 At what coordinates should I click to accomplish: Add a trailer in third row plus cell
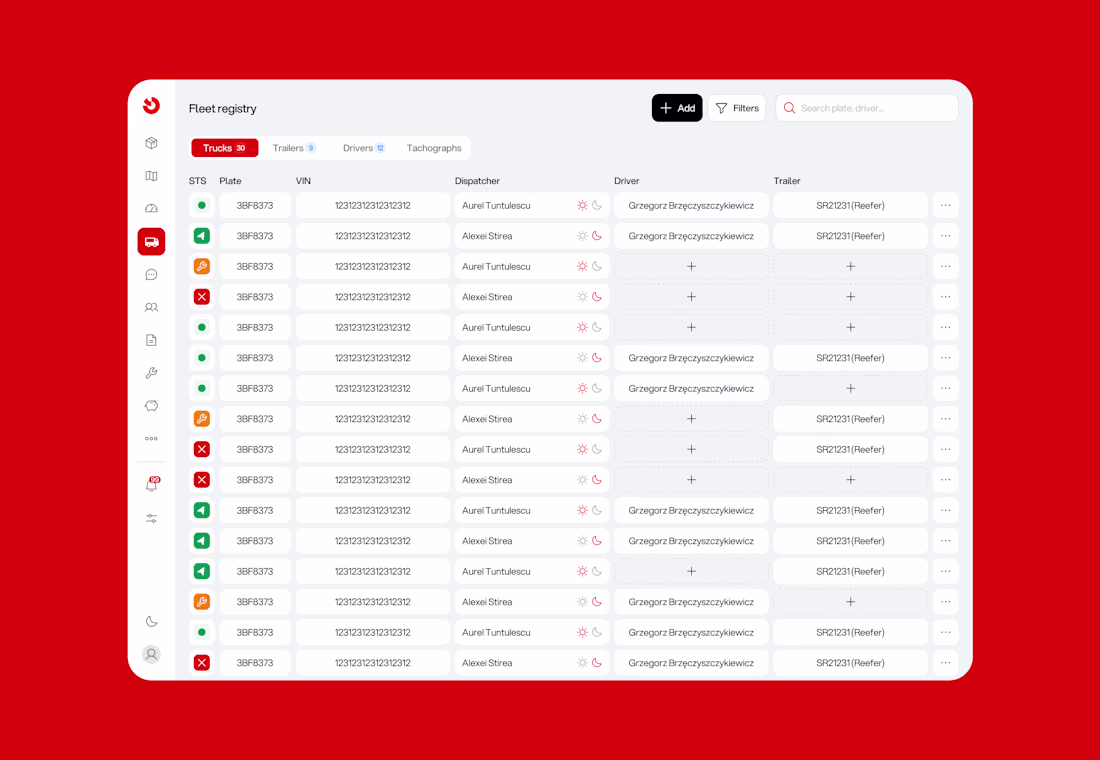point(850,267)
